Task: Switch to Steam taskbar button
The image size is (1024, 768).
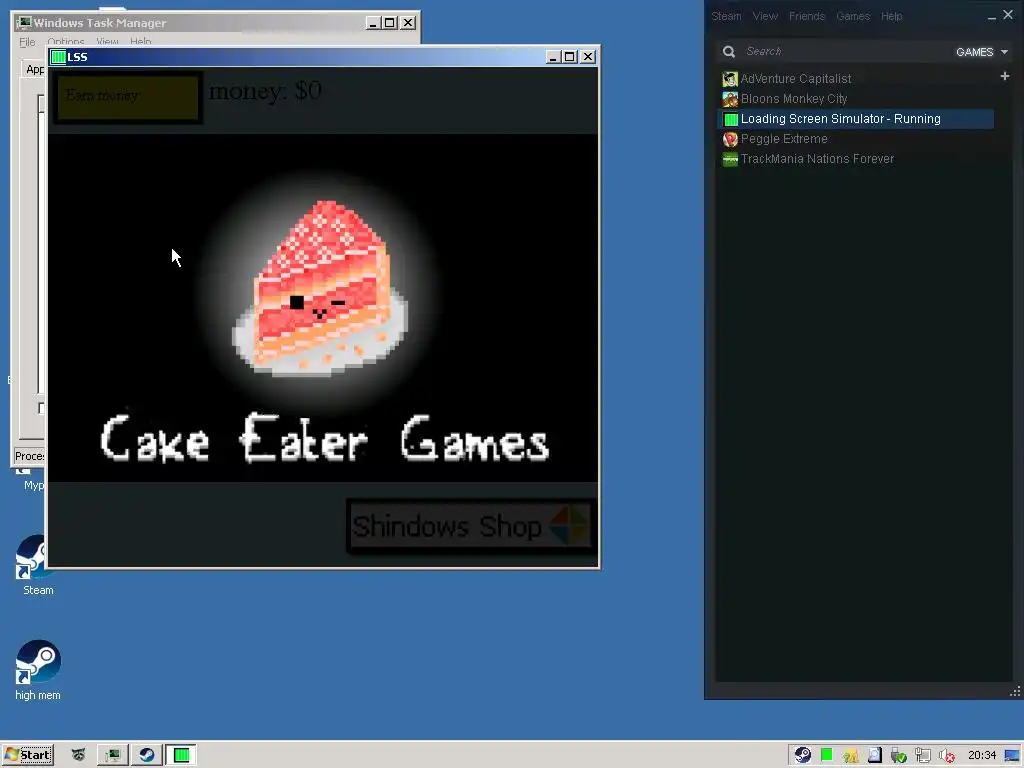Action: pyautogui.click(x=147, y=755)
